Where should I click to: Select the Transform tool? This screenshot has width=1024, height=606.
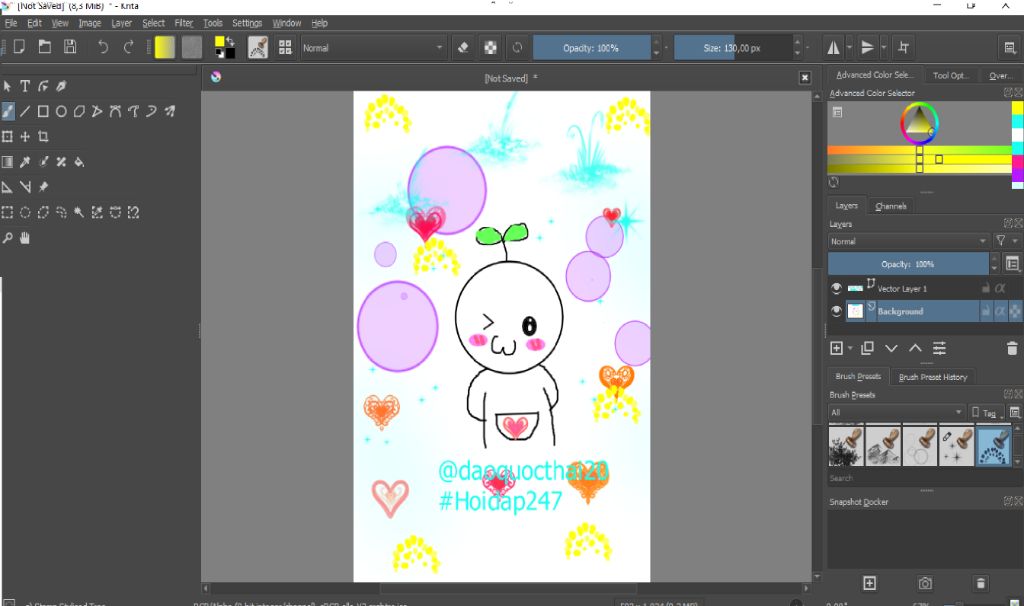[x=7, y=136]
